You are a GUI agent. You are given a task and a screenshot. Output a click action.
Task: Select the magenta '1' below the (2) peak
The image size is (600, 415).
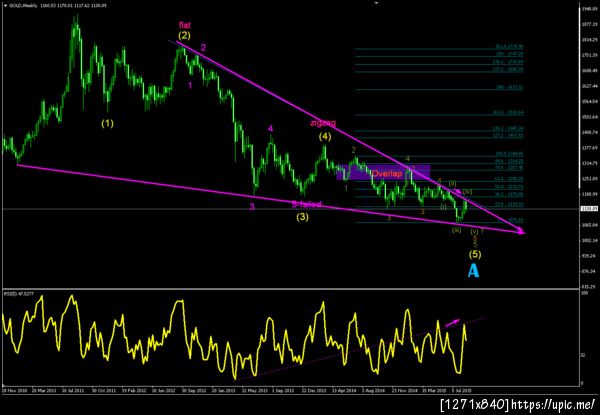click(190, 86)
